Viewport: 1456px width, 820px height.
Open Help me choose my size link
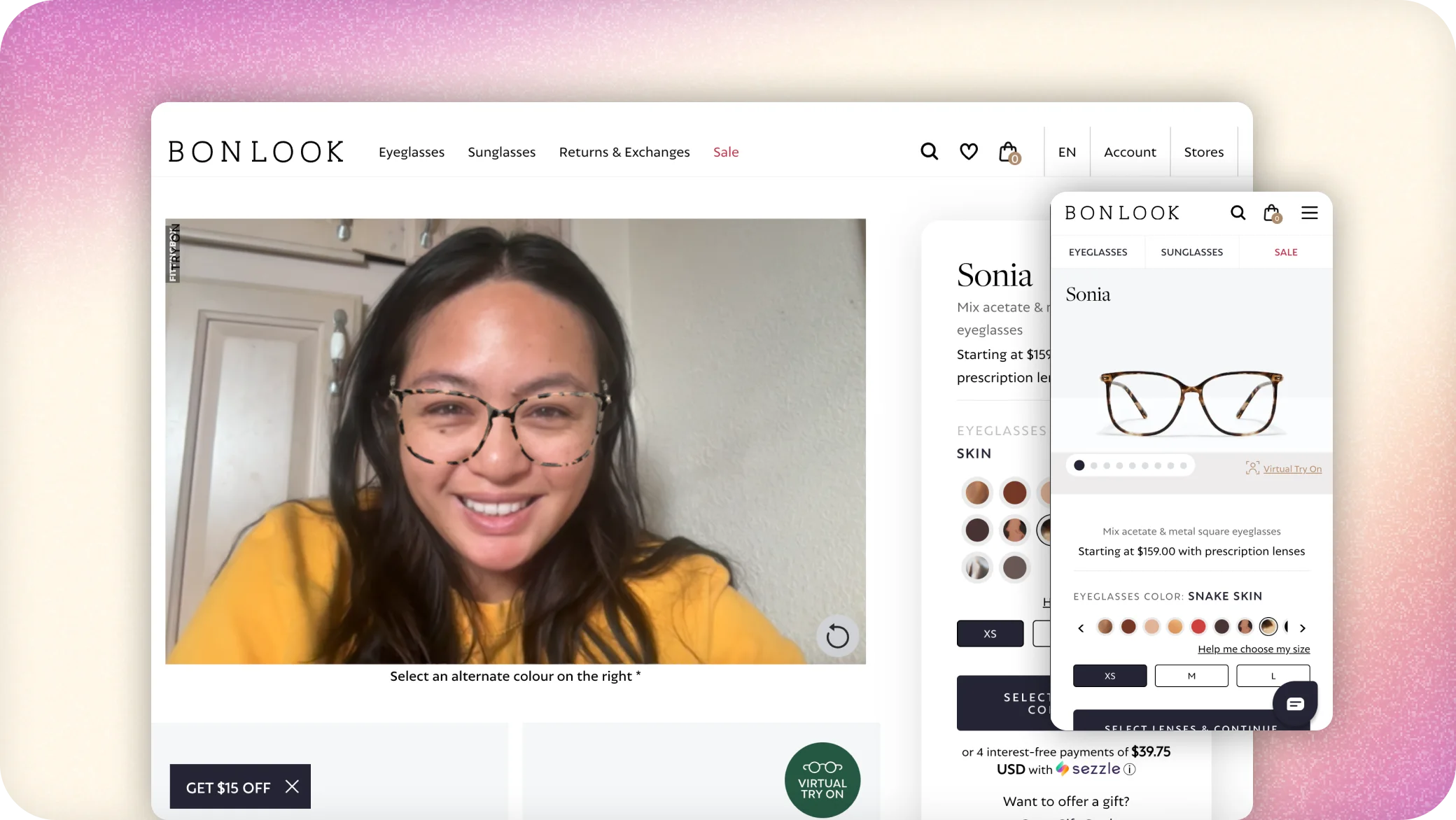(1254, 649)
